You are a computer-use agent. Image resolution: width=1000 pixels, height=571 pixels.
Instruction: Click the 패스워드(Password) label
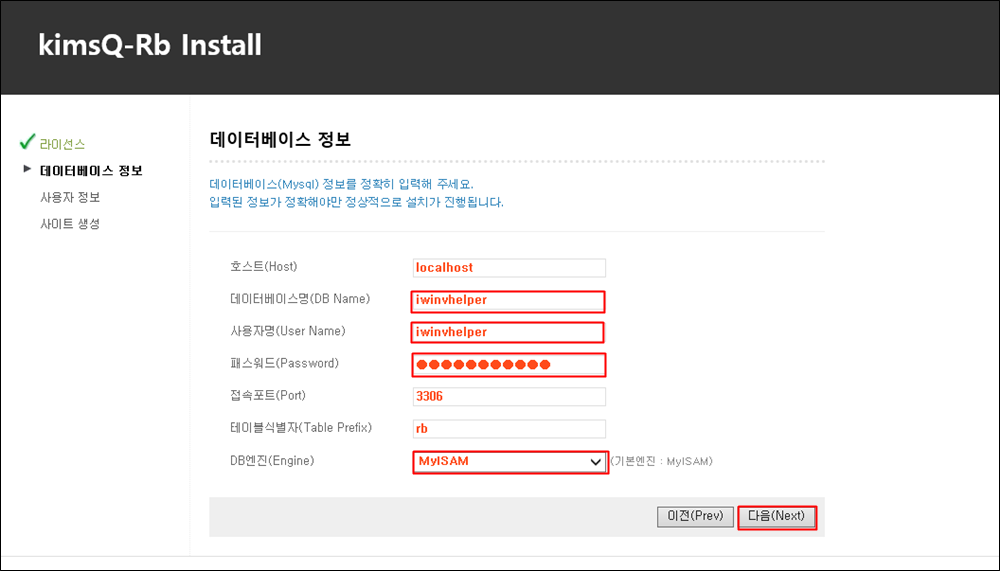pos(284,363)
